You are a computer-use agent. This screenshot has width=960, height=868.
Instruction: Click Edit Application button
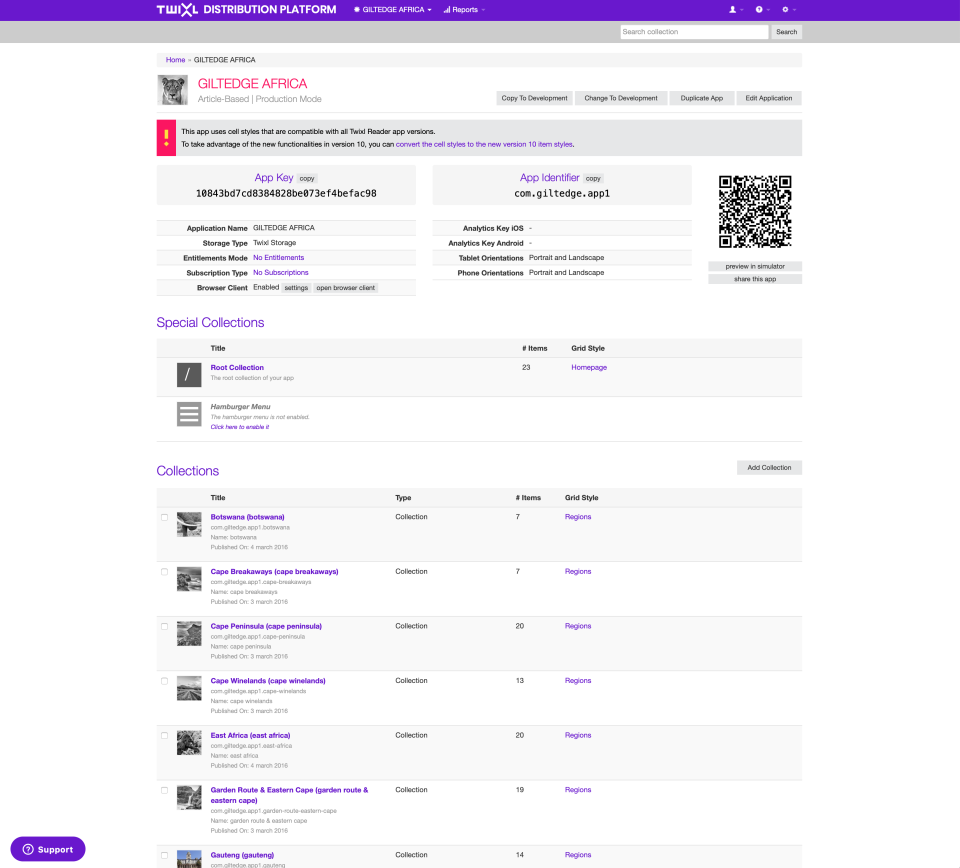[x=768, y=98]
